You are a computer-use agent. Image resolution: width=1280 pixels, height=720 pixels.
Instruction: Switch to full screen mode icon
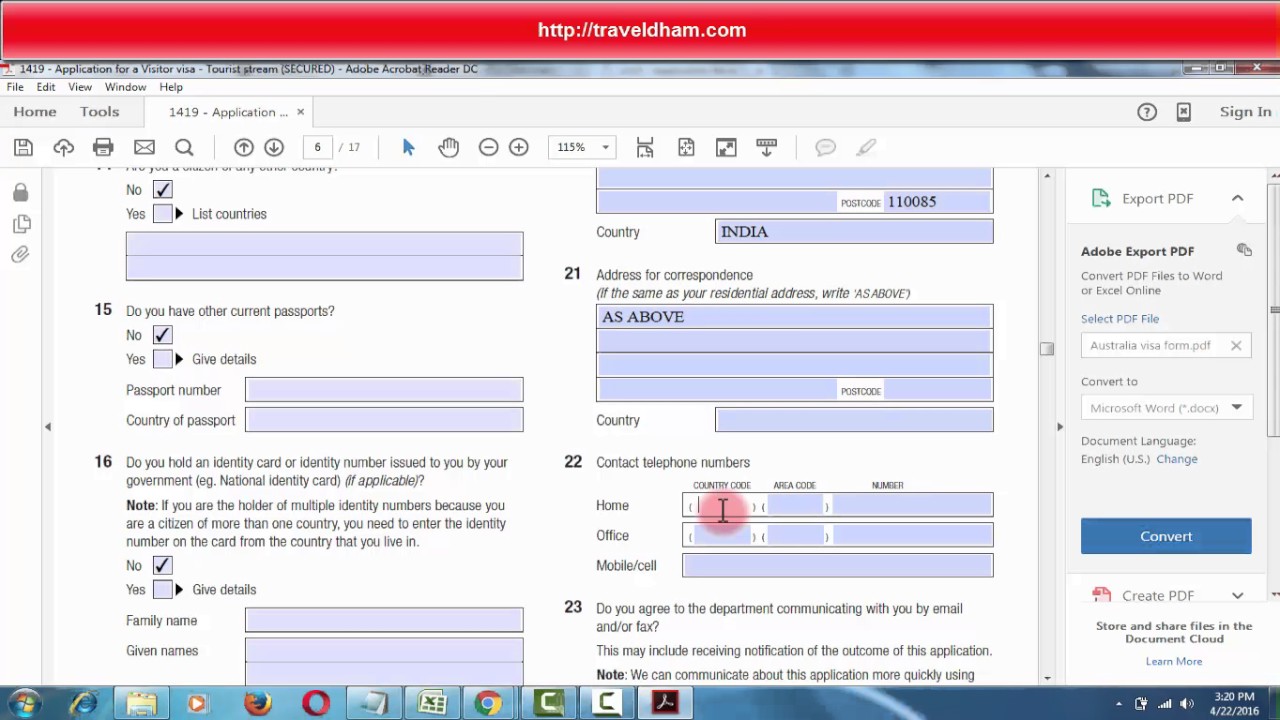point(726,148)
